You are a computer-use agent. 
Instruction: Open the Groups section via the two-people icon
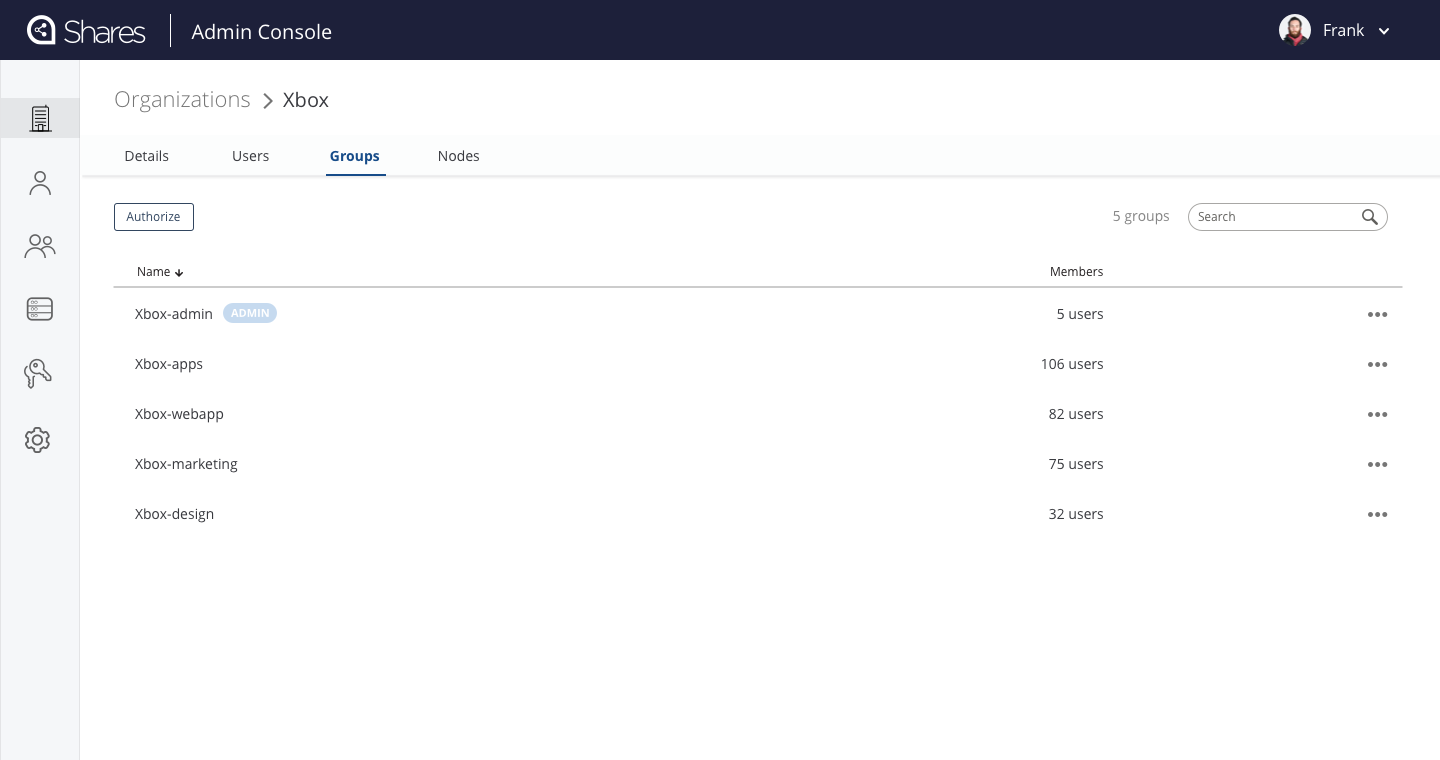40,246
